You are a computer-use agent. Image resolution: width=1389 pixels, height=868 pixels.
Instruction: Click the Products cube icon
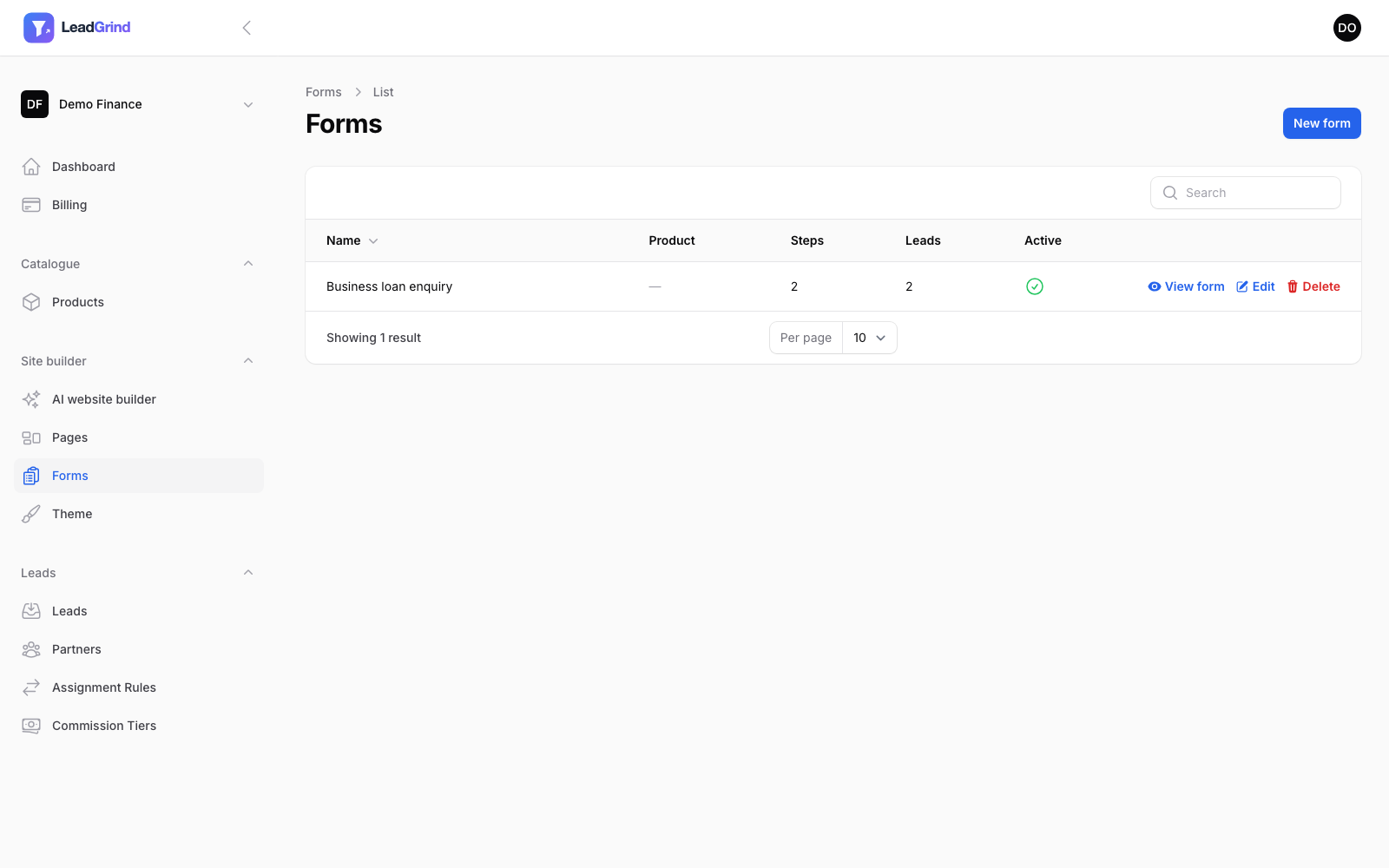coord(31,302)
